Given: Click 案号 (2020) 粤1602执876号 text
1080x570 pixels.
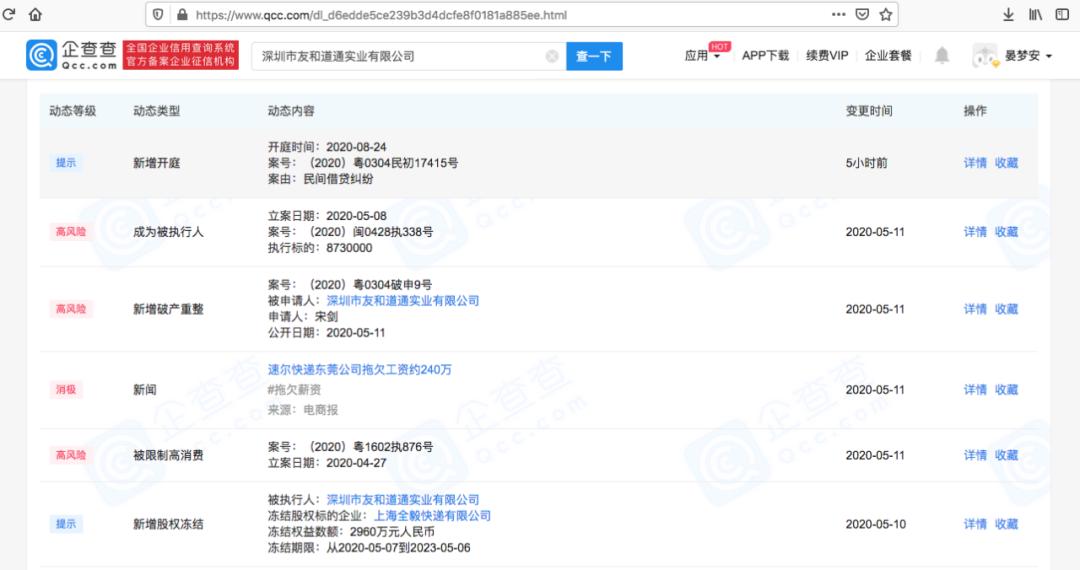Looking at the screenshot, I should point(351,447).
